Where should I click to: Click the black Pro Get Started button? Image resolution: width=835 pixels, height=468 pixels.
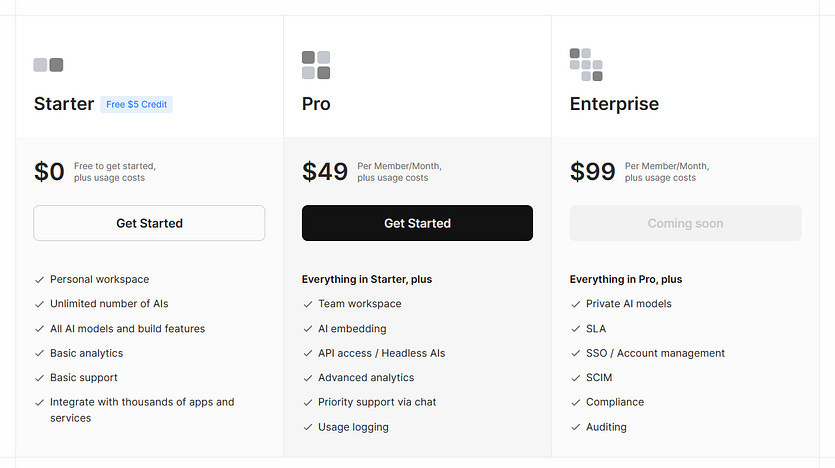(418, 223)
